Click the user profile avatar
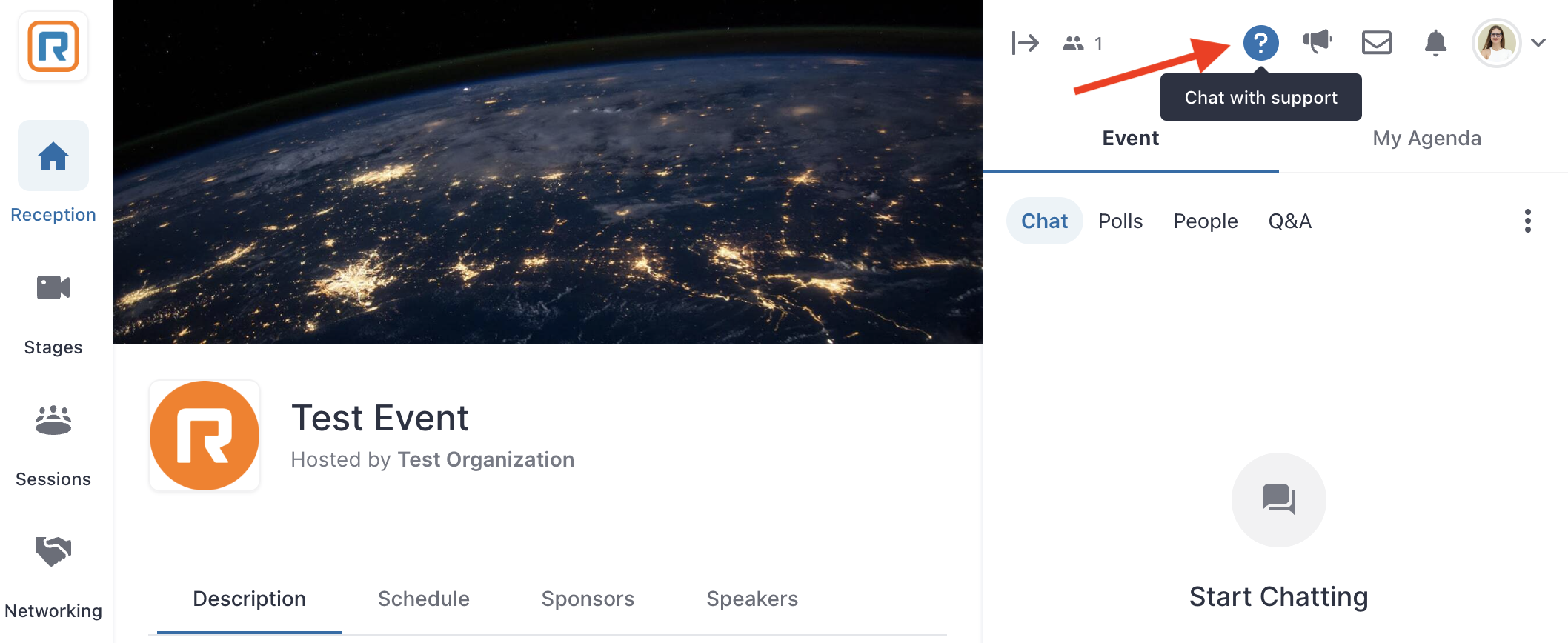Screen dimensions: 1568x643 tap(1496, 43)
